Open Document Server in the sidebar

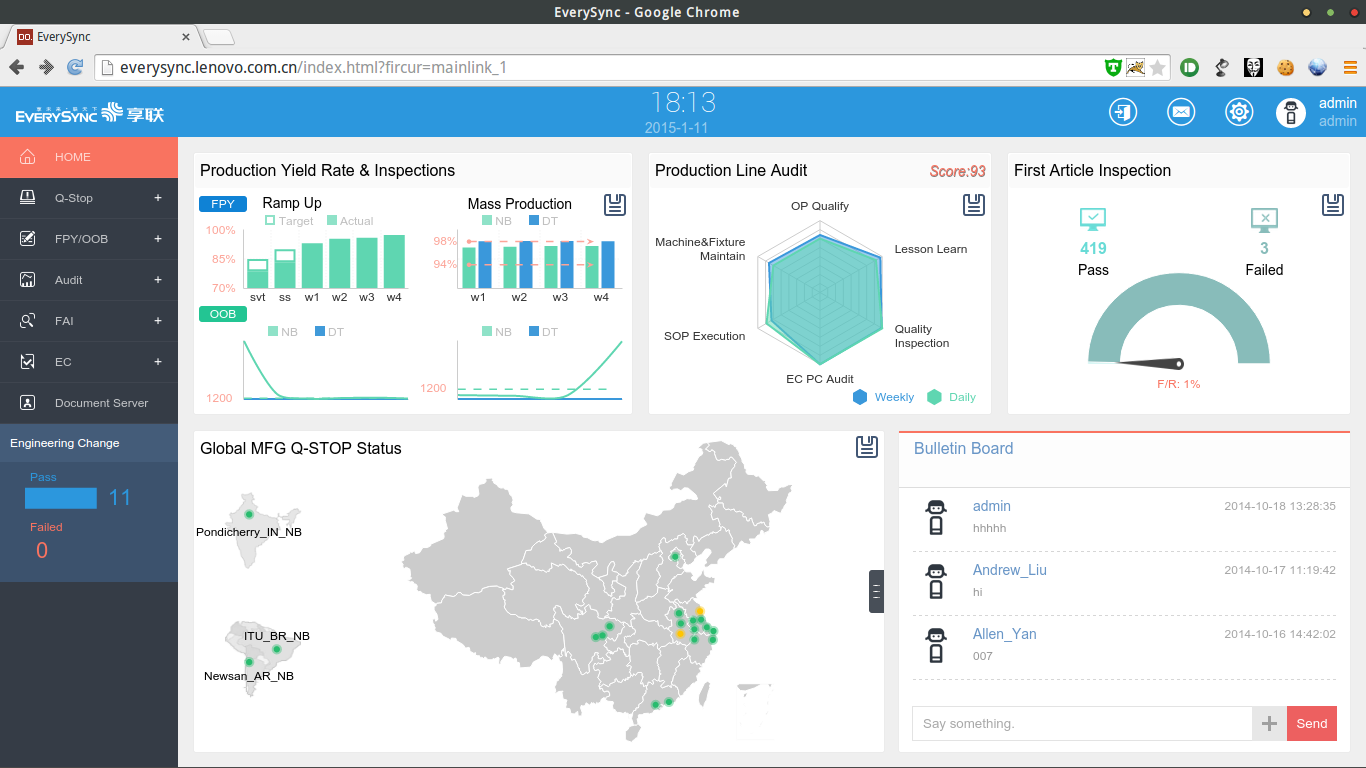89,403
